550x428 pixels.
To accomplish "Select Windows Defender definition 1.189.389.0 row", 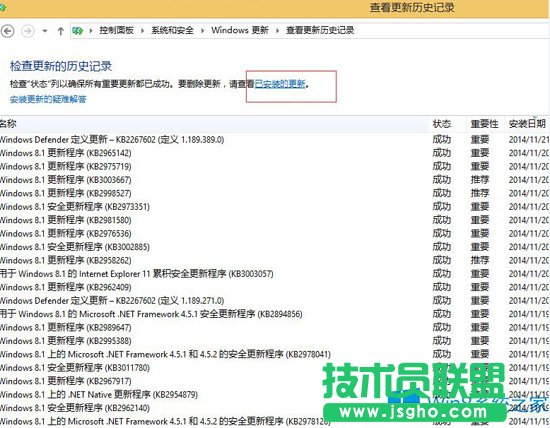I will [275, 140].
